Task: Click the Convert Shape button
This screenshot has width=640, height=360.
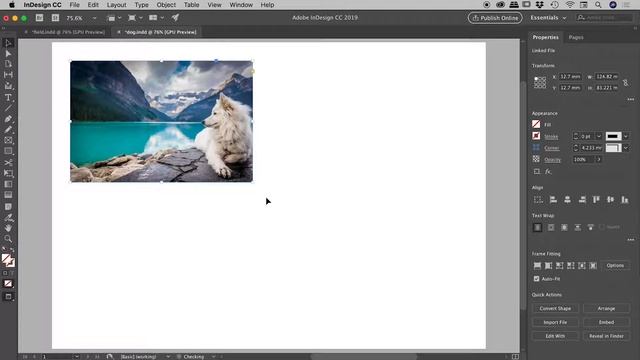Action: 555,309
